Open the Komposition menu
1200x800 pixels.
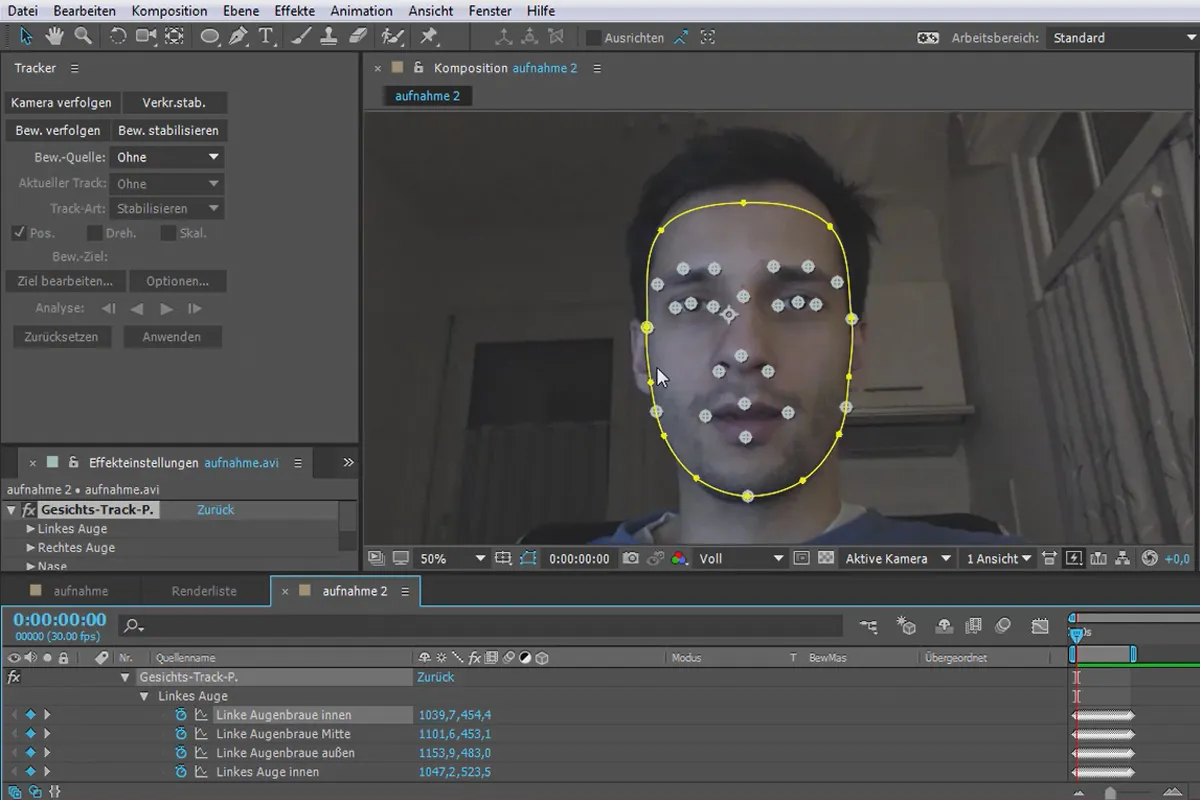[x=169, y=11]
